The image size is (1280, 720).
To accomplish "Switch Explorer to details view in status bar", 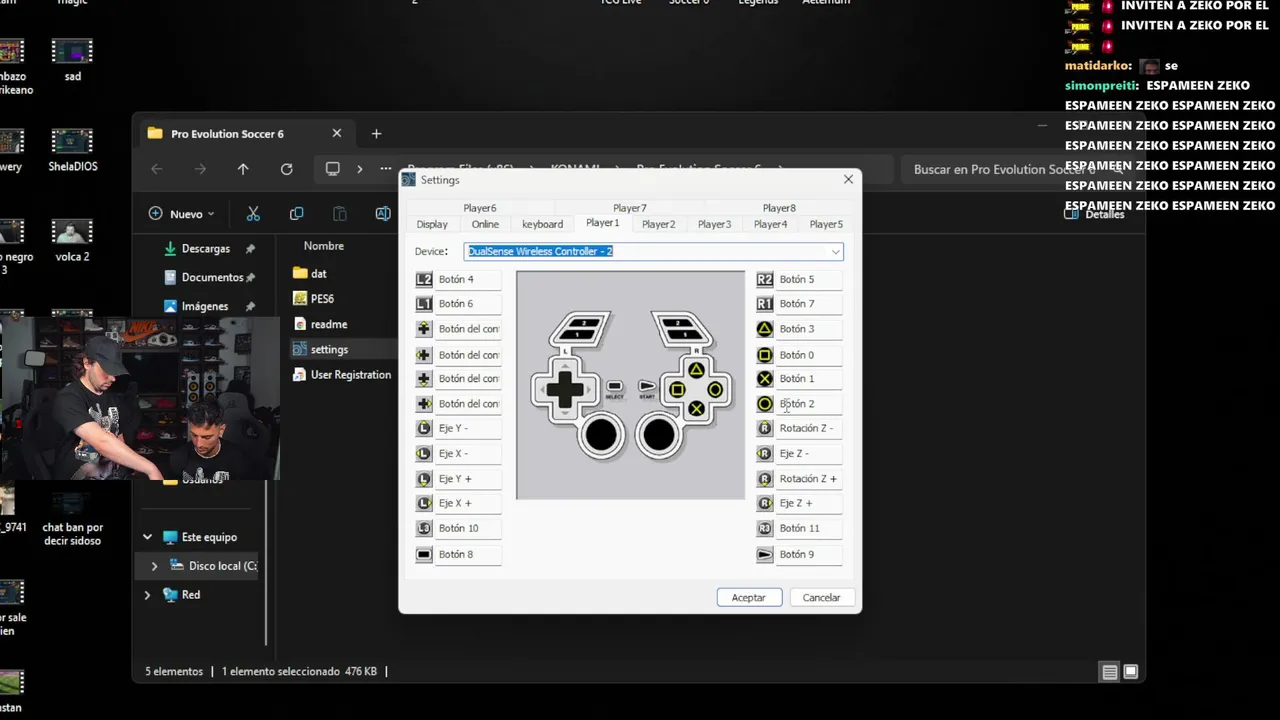I will pos(1109,672).
